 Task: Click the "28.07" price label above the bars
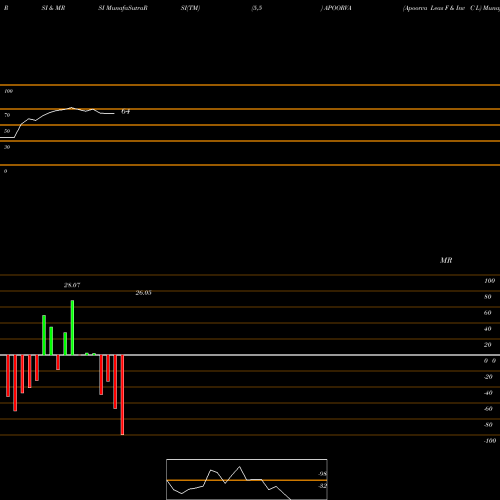click(x=72, y=285)
